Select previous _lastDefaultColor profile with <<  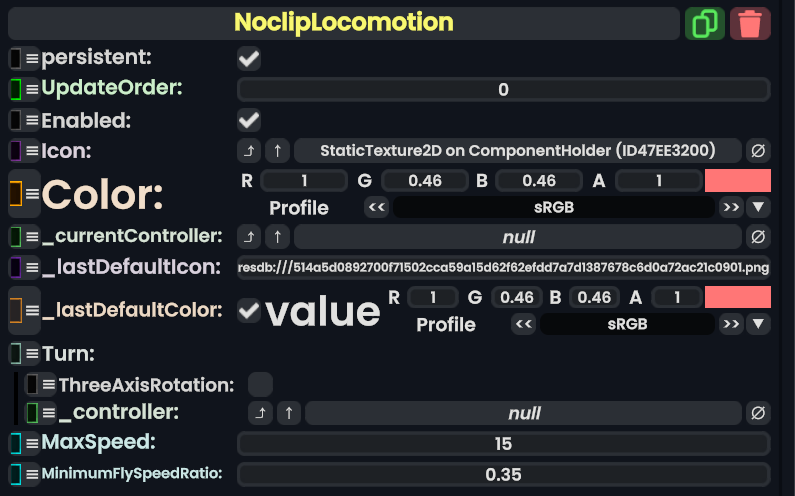click(524, 324)
